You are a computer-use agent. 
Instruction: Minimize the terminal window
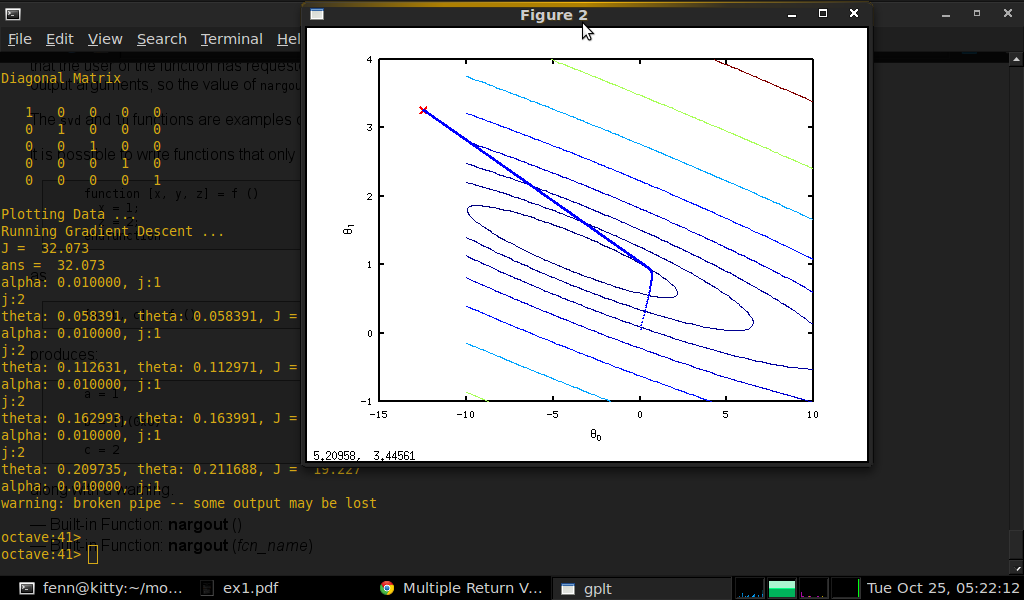point(946,14)
